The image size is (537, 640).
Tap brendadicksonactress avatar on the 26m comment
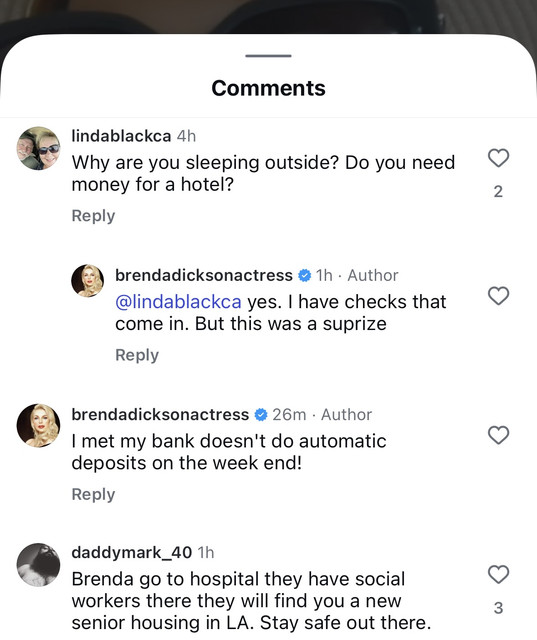pyautogui.click(x=38, y=426)
